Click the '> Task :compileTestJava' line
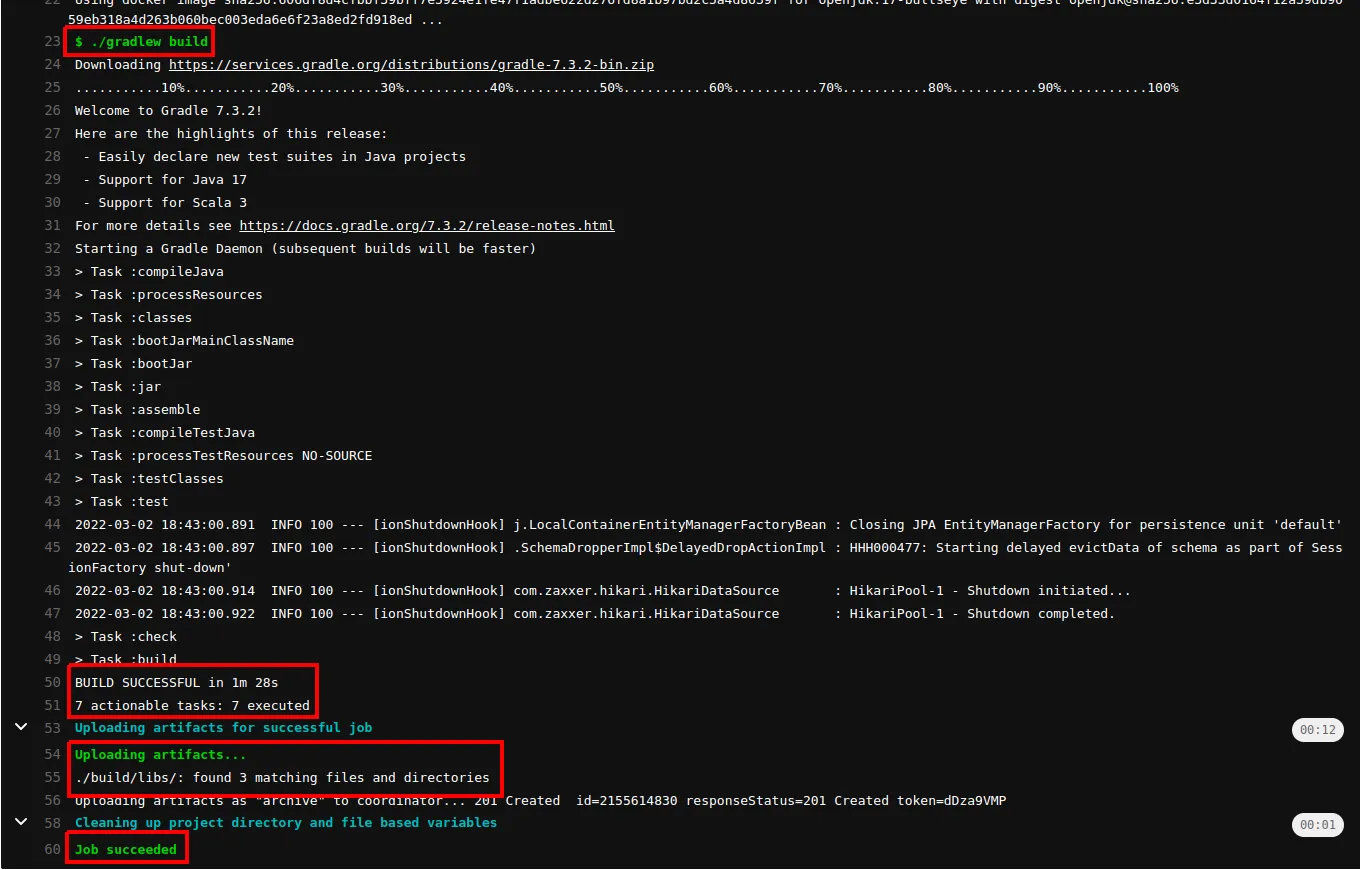 pyautogui.click(x=165, y=433)
